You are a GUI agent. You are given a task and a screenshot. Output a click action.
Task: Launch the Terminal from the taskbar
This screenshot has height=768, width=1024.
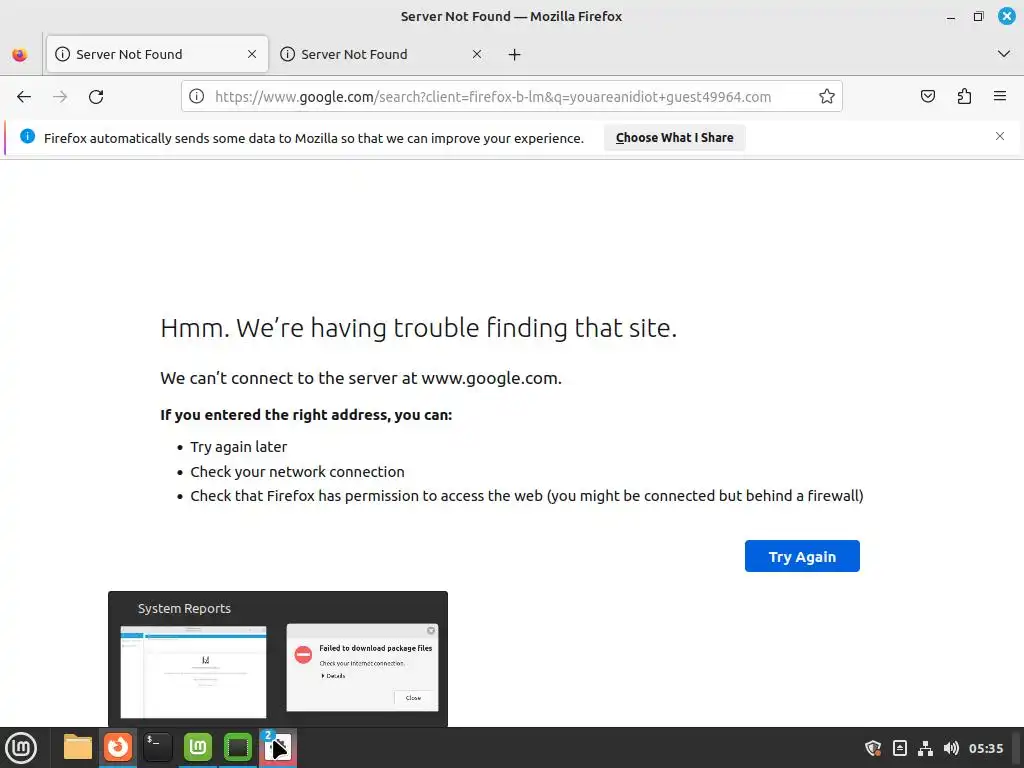point(158,747)
